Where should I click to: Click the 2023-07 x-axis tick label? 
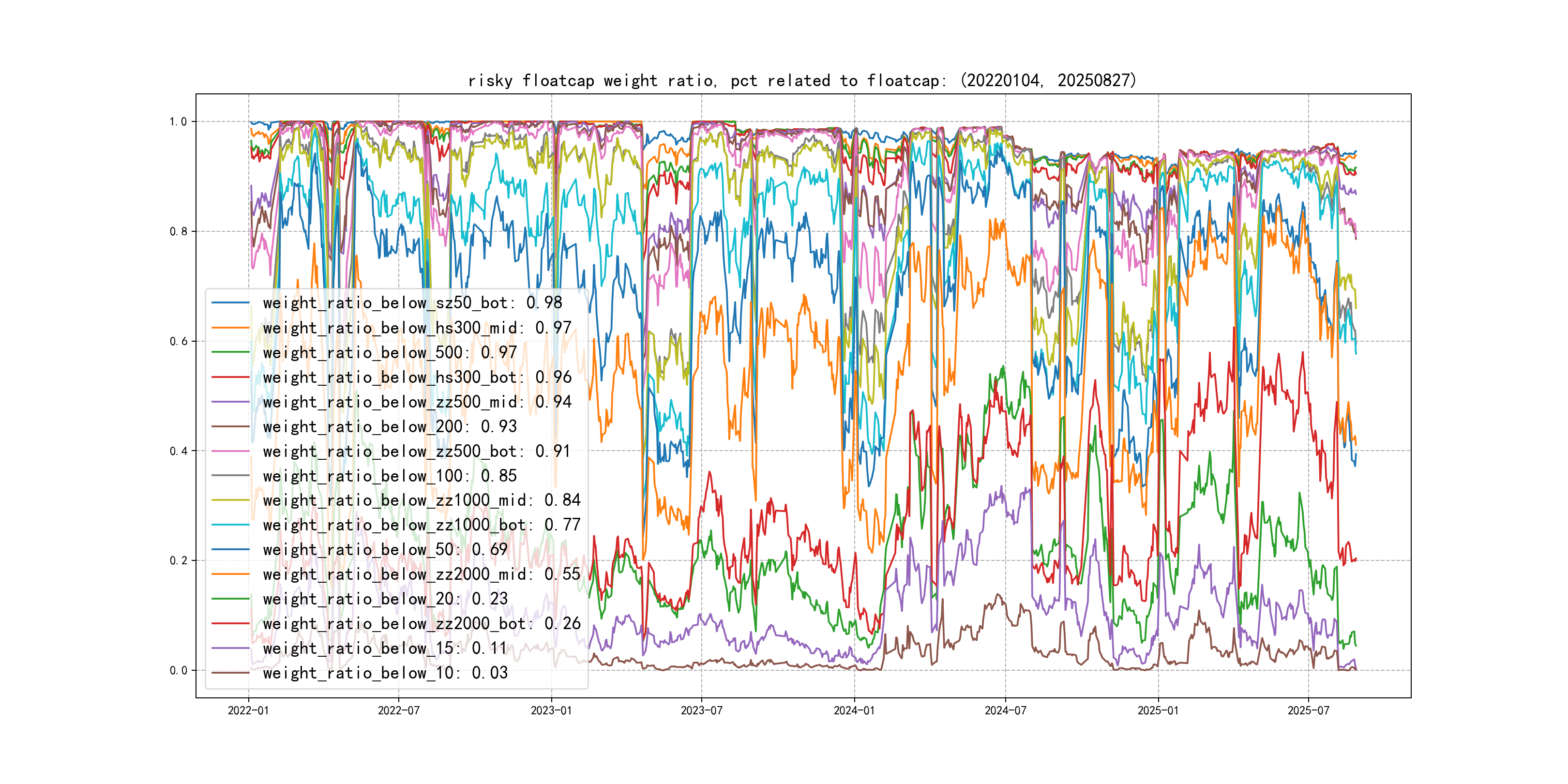click(701, 710)
